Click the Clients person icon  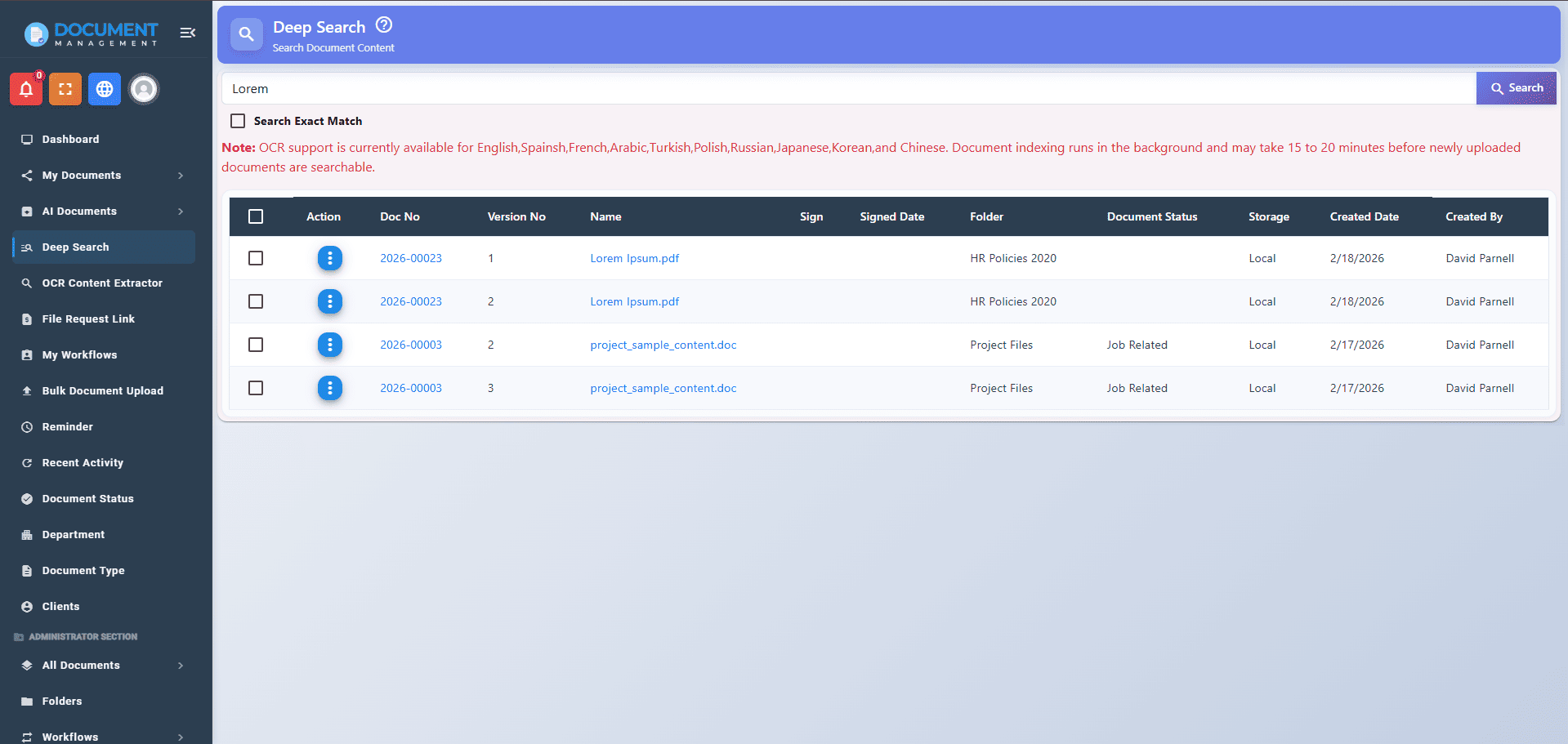27,607
